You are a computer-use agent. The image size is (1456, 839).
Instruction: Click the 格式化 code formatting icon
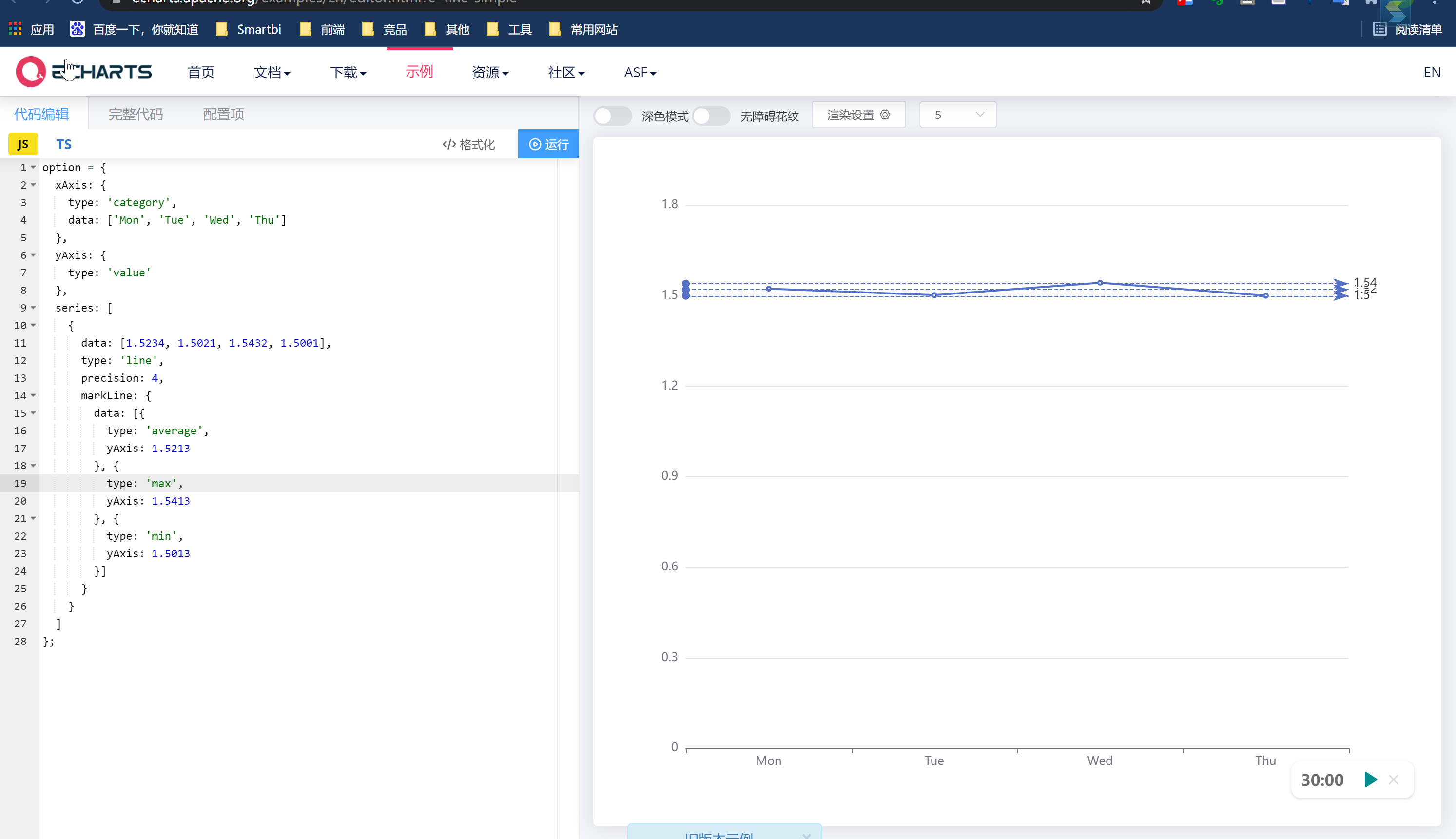(449, 144)
